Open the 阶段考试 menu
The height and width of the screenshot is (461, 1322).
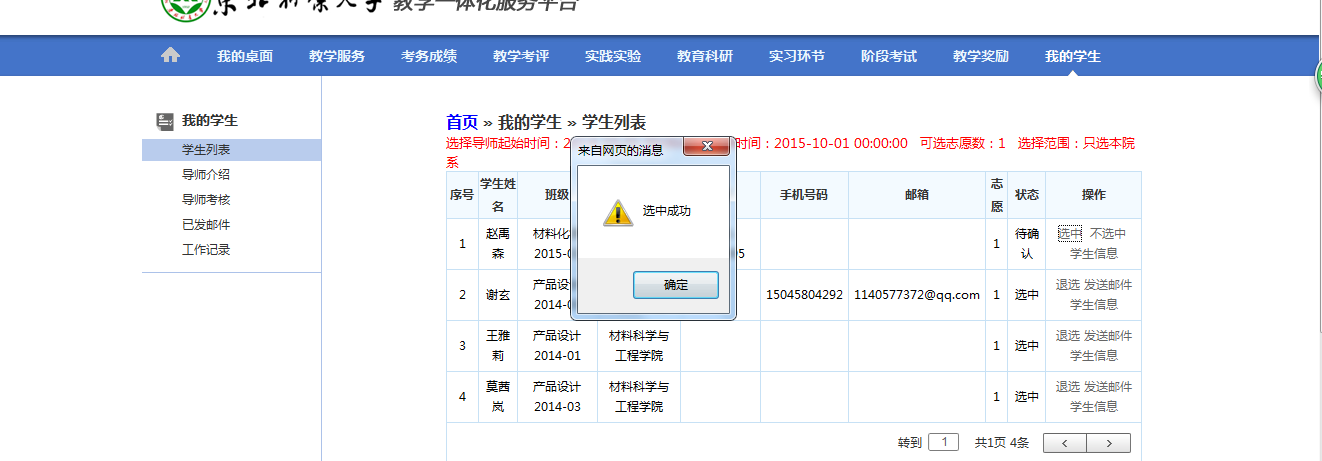pyautogui.click(x=889, y=56)
